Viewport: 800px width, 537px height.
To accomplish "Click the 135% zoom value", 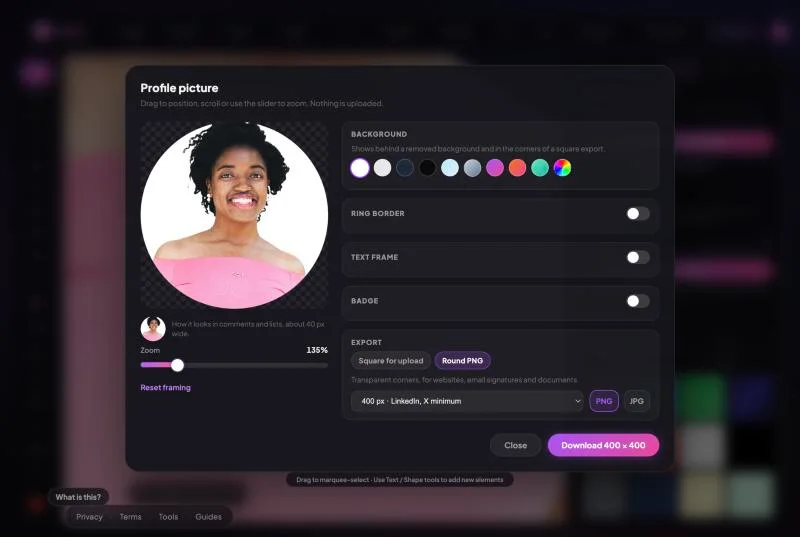I will [317, 350].
